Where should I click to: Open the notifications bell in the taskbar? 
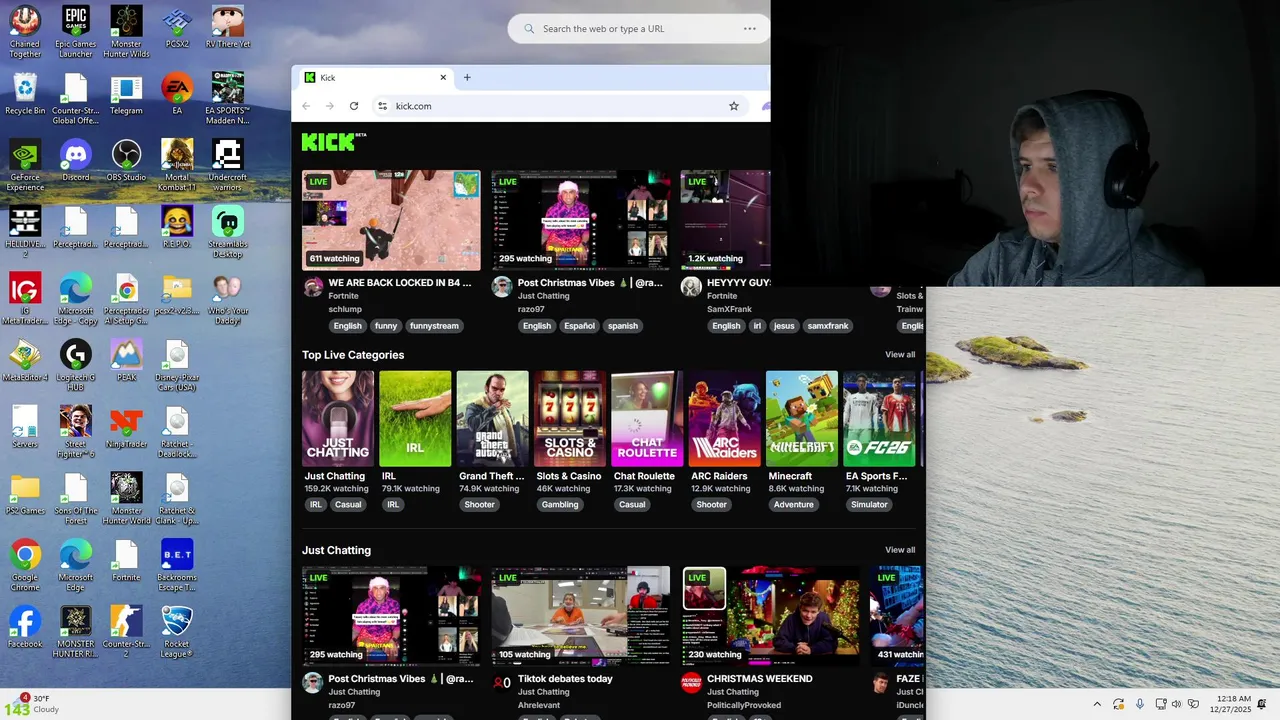[x=1262, y=704]
